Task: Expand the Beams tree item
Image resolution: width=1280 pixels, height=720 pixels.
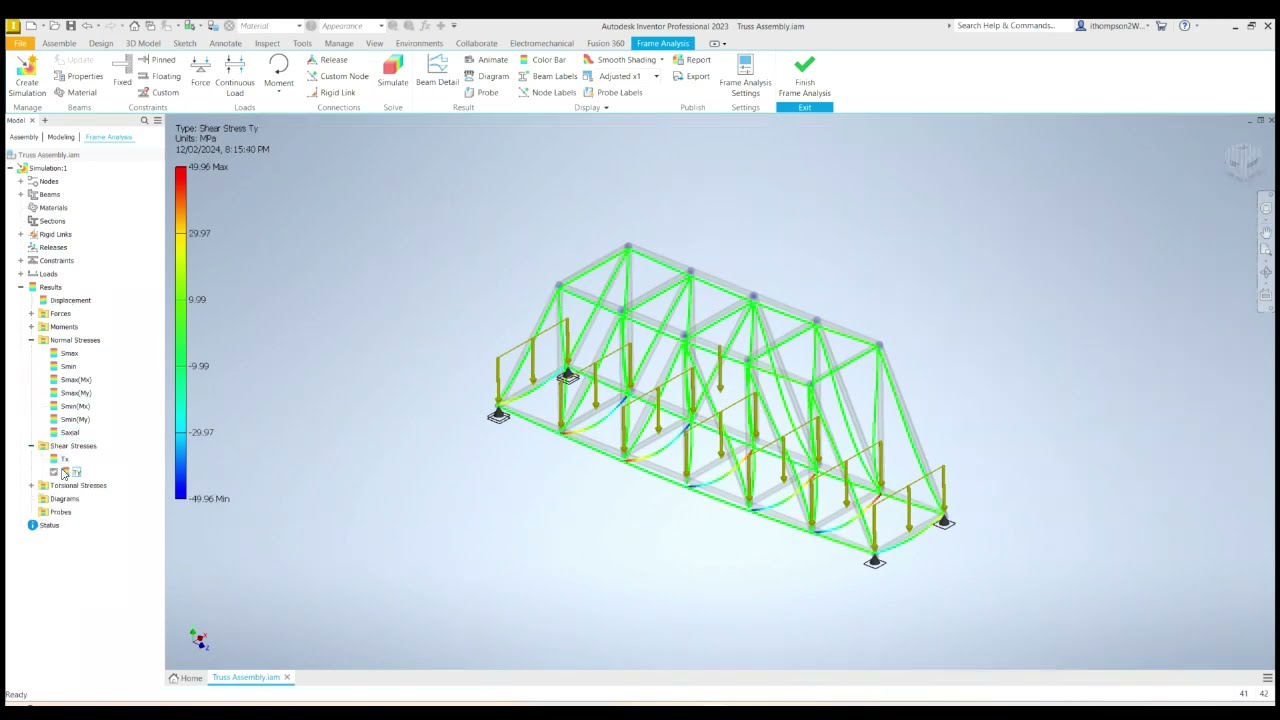Action: 21,194
